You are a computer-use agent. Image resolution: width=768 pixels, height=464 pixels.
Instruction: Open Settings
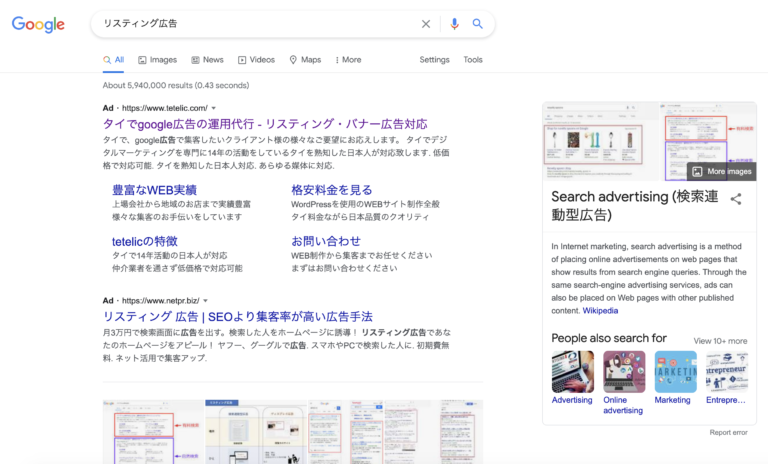tap(434, 60)
